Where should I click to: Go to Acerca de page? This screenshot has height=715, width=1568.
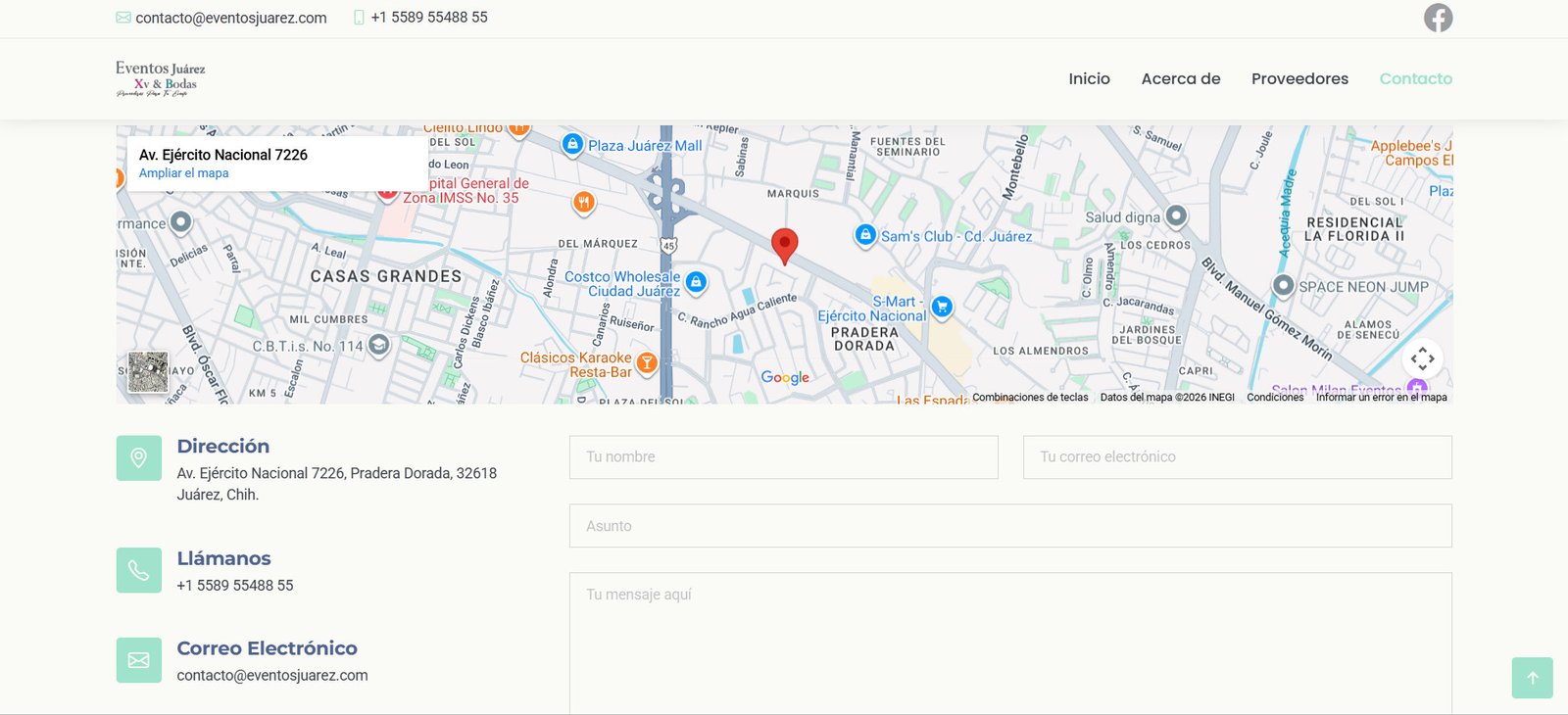pos(1180,79)
